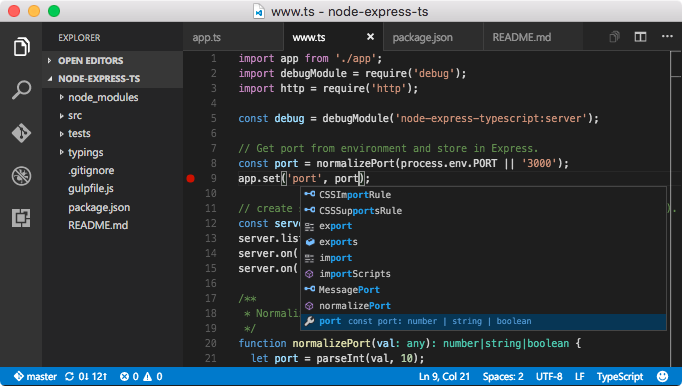The height and width of the screenshot is (386, 682).
Task: Open the Search view icon
Action: 21,90
